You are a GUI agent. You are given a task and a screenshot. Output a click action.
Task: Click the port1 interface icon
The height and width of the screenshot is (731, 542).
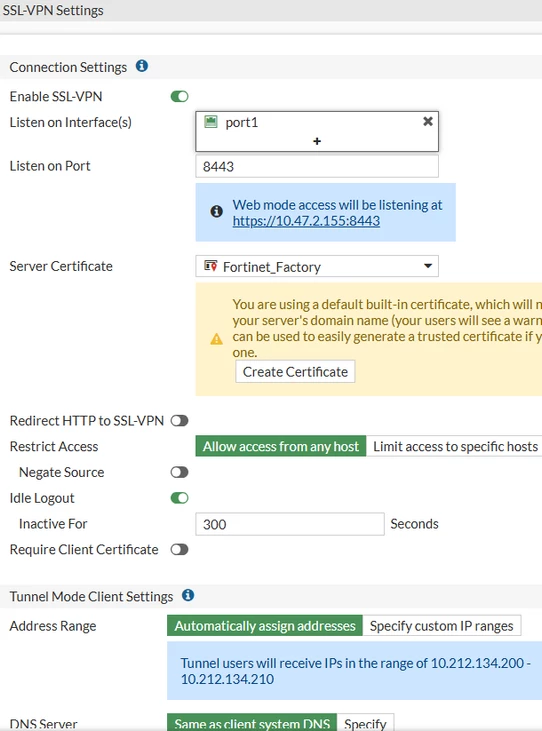point(211,122)
